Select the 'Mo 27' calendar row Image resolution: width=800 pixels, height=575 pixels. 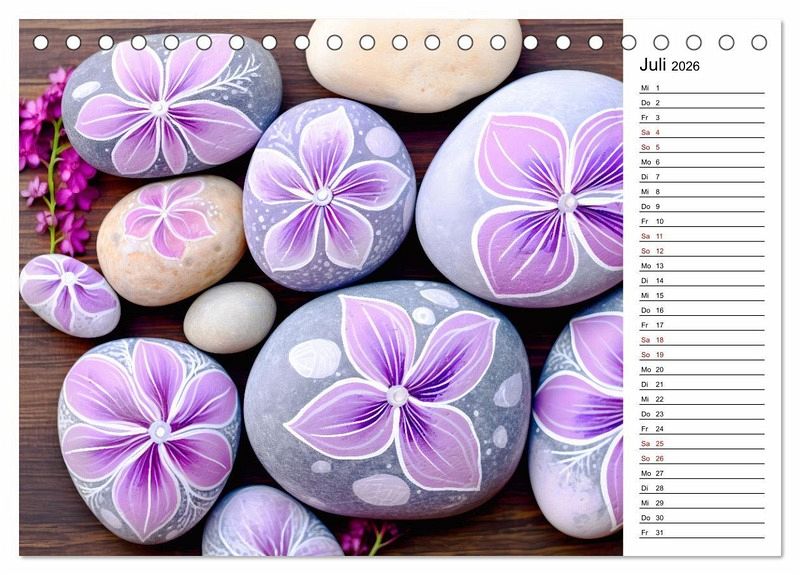(702, 472)
